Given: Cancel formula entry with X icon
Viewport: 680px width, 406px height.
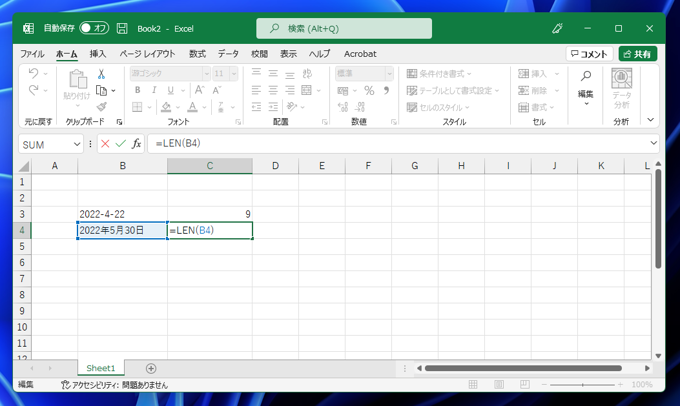Looking at the screenshot, I should coord(105,144).
